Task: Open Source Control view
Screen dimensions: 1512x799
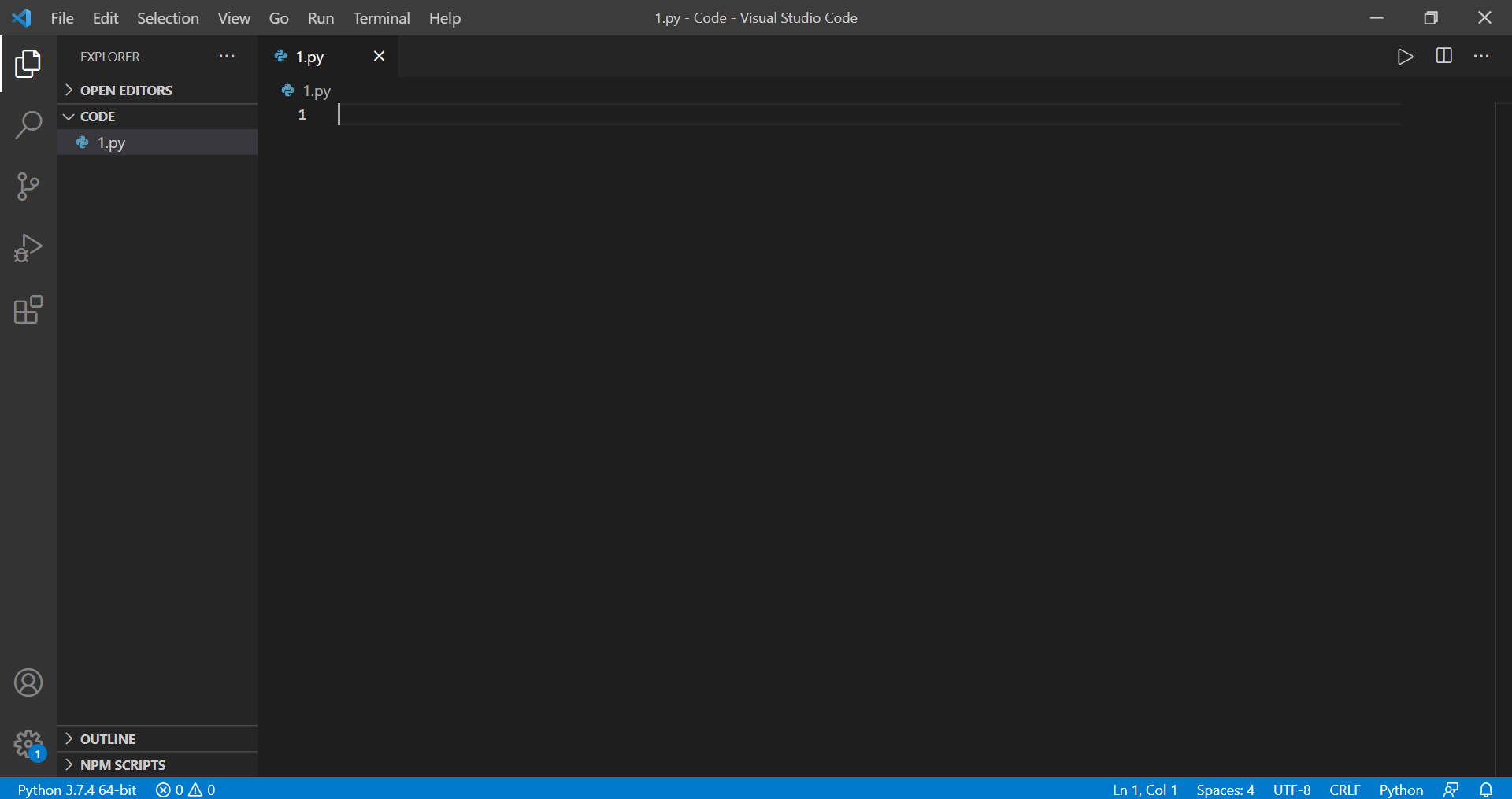Action: click(28, 187)
